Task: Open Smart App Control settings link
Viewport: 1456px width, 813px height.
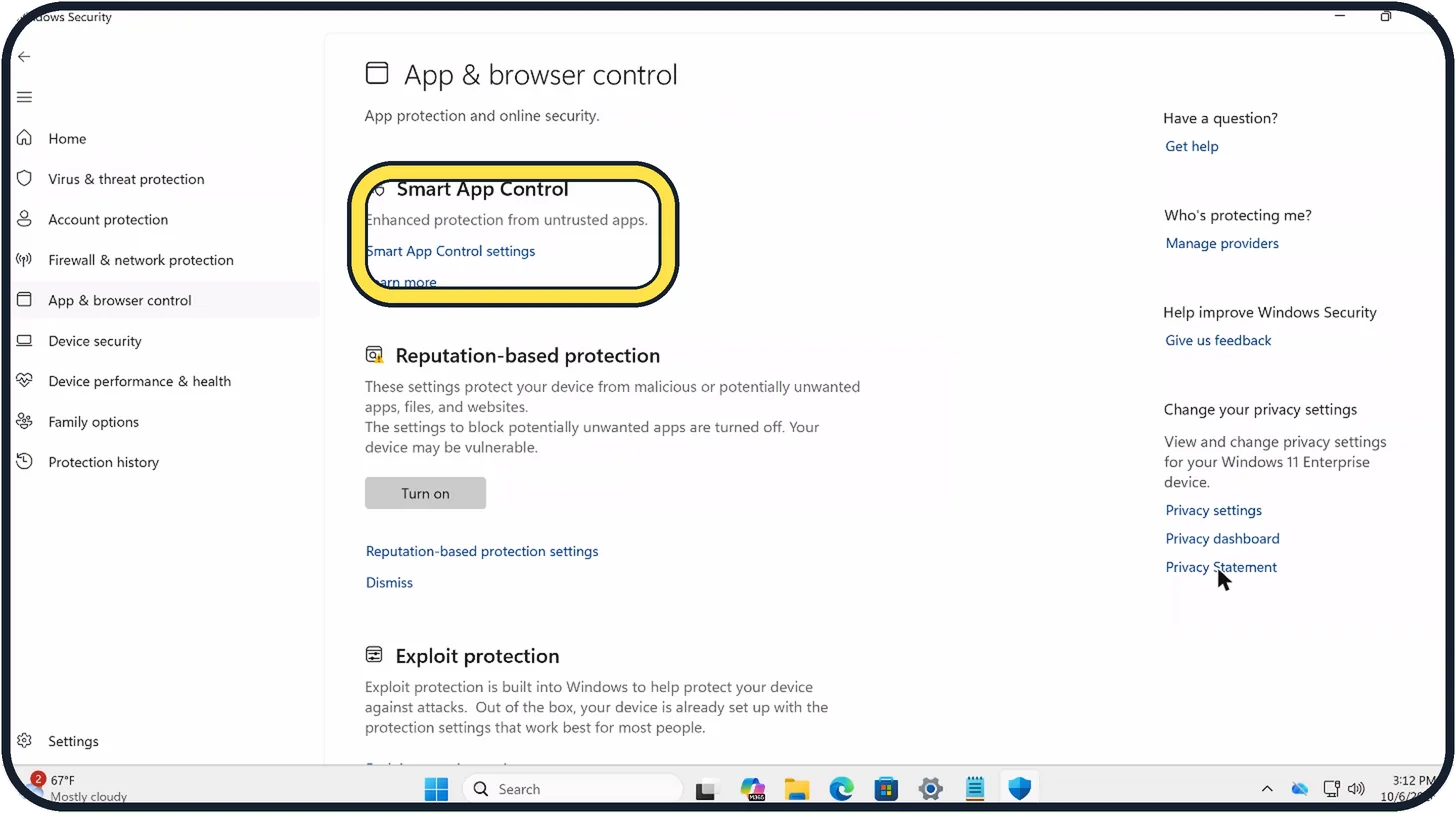Action: click(450, 251)
